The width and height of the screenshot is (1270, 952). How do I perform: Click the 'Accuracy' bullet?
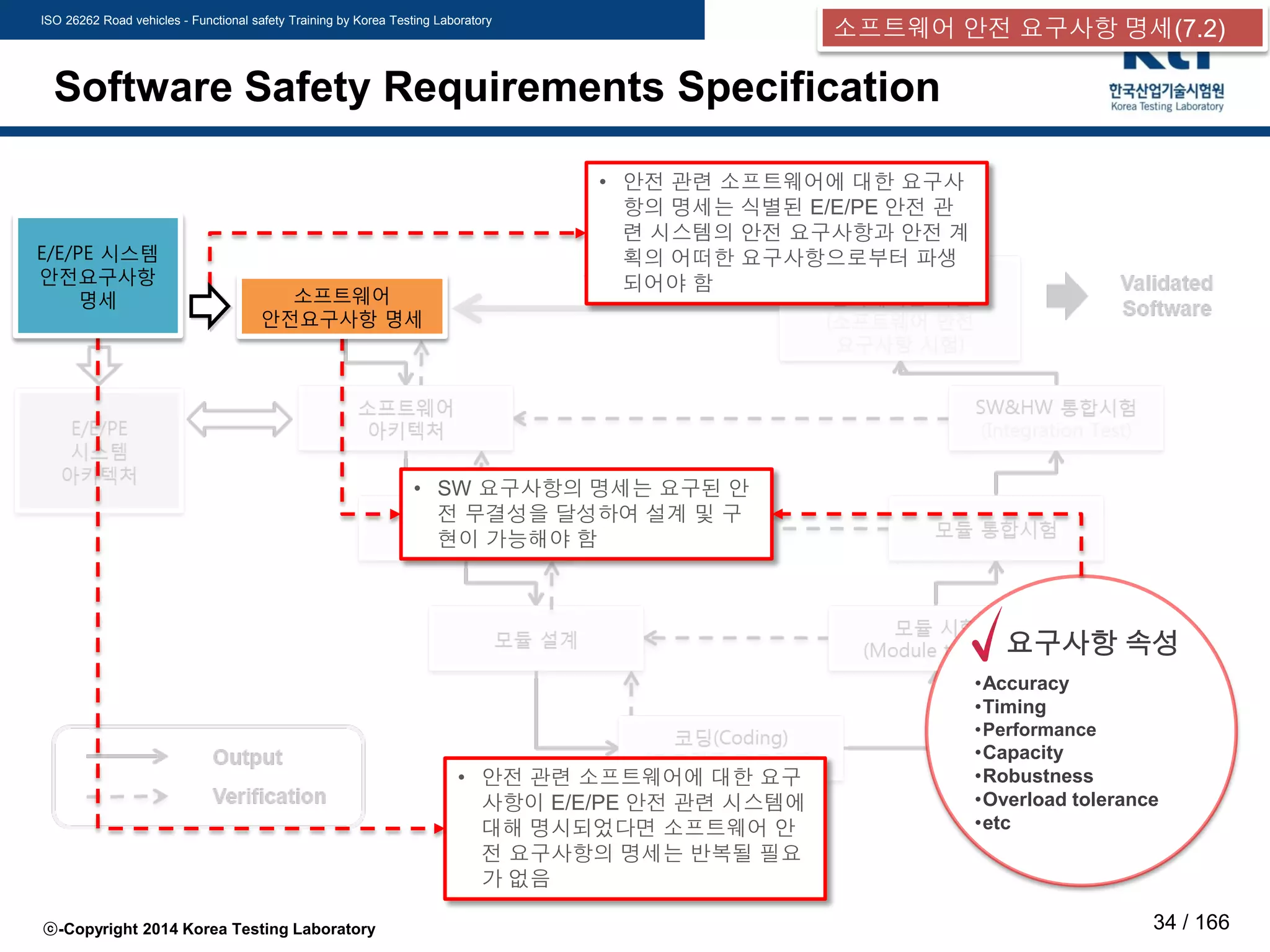pos(1022,683)
